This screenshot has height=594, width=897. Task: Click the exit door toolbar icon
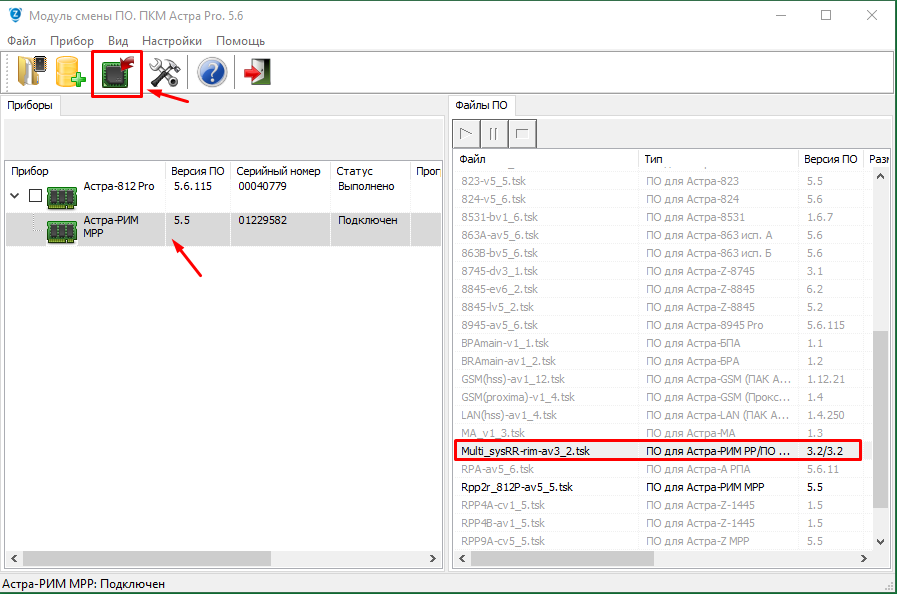click(258, 73)
